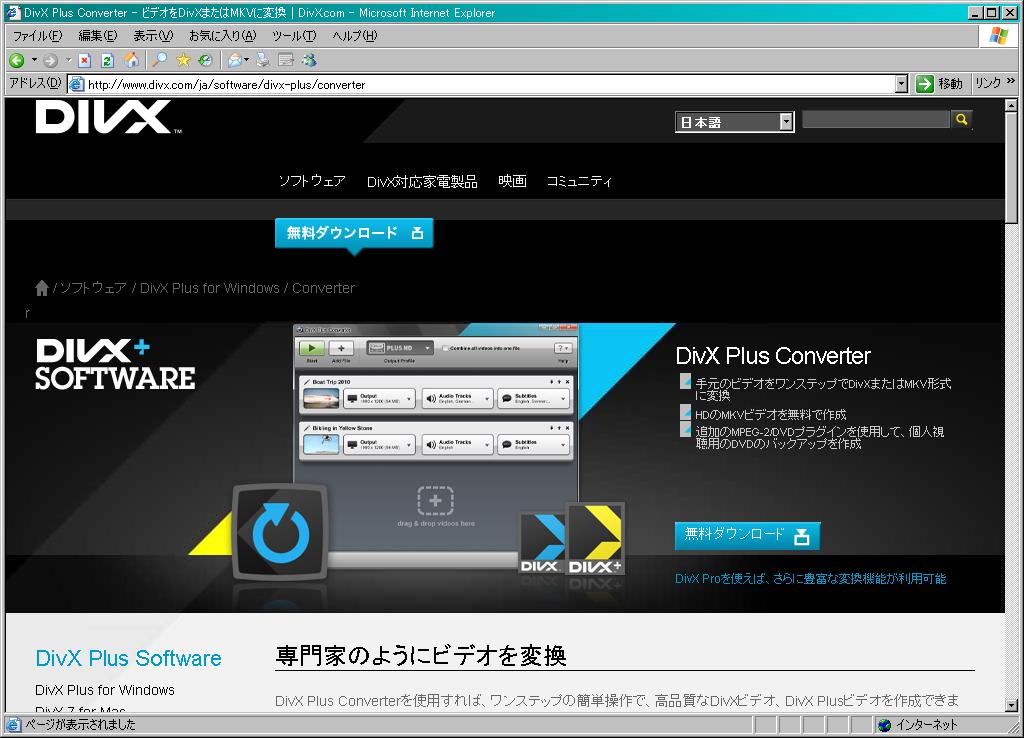Open DivX Plus for Windows sidebar link

click(x=105, y=690)
